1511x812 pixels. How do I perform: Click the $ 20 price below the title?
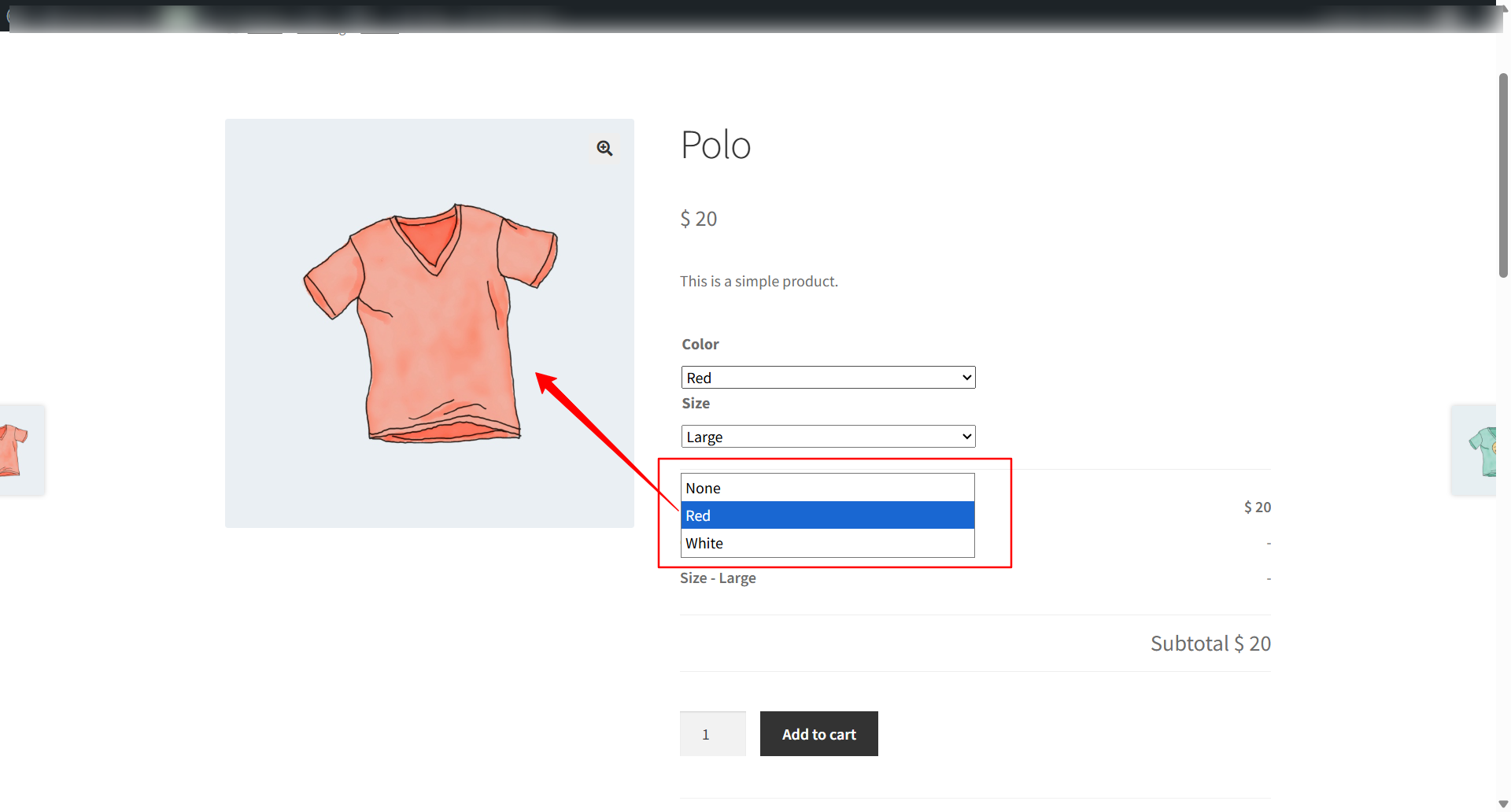pos(699,219)
